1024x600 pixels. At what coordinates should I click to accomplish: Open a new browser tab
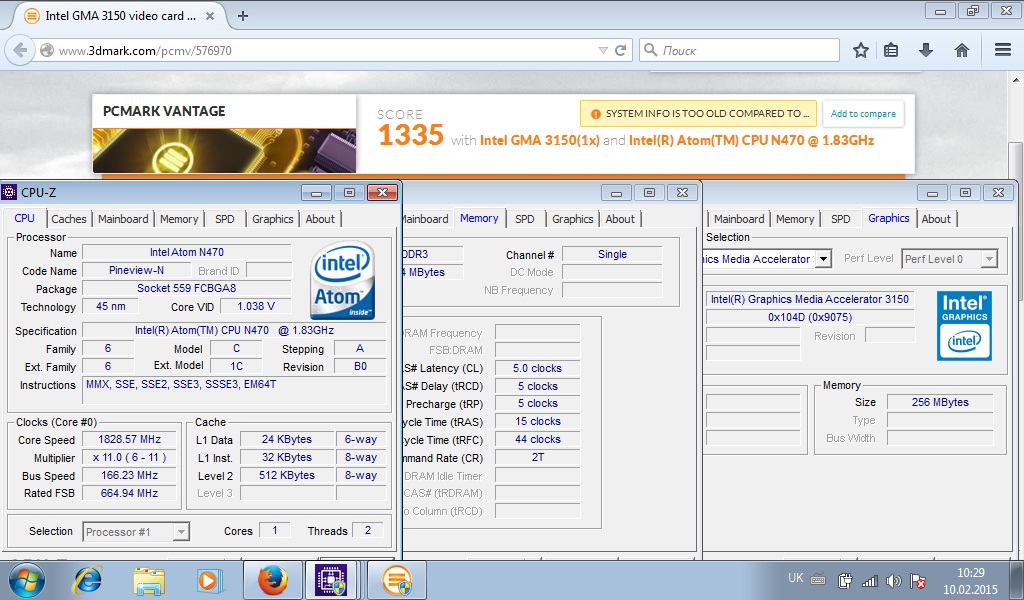(x=243, y=16)
